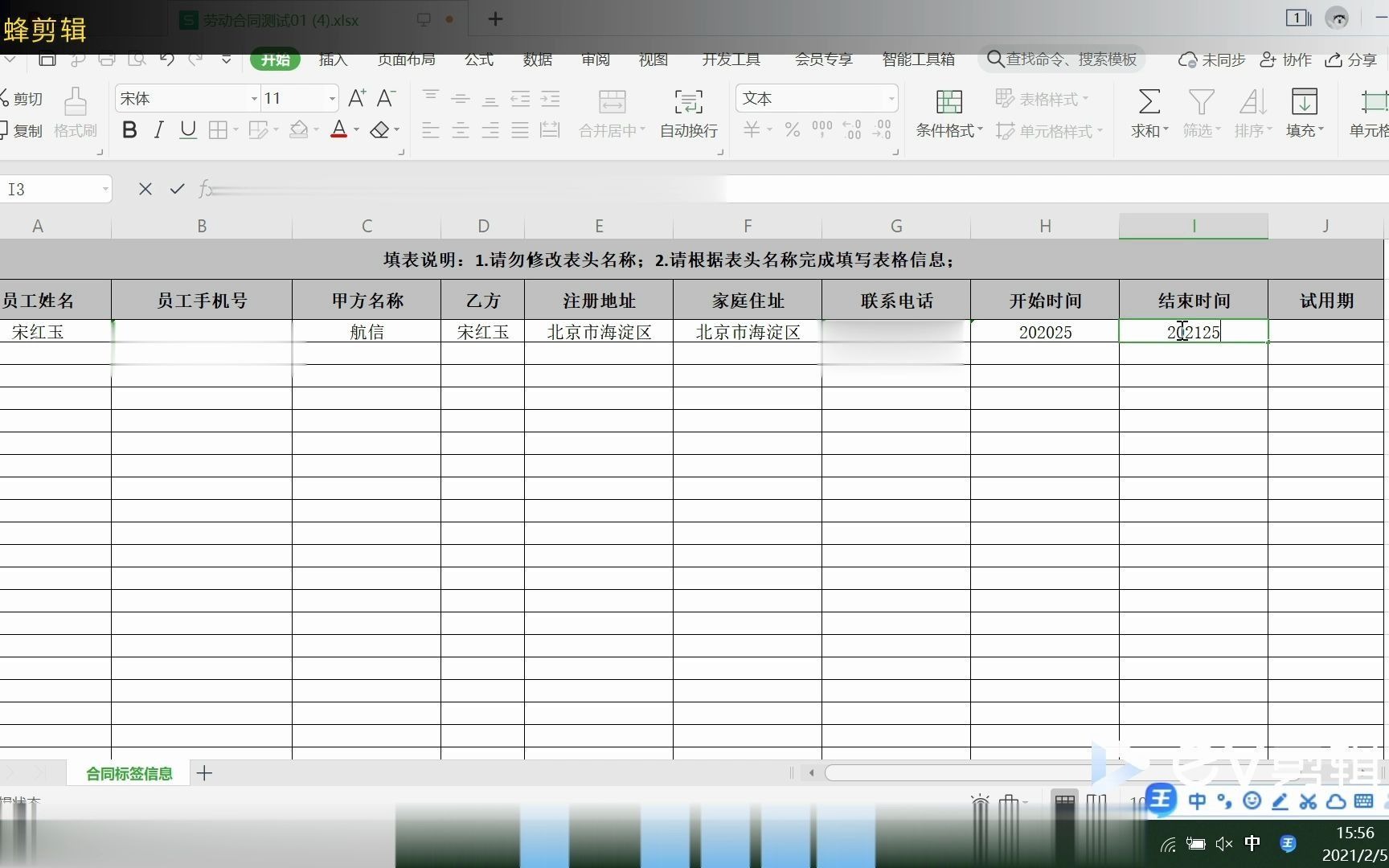Expand the 单元格样式 cell style dropdown
Image resolution: width=1389 pixels, height=868 pixels.
1100,130
